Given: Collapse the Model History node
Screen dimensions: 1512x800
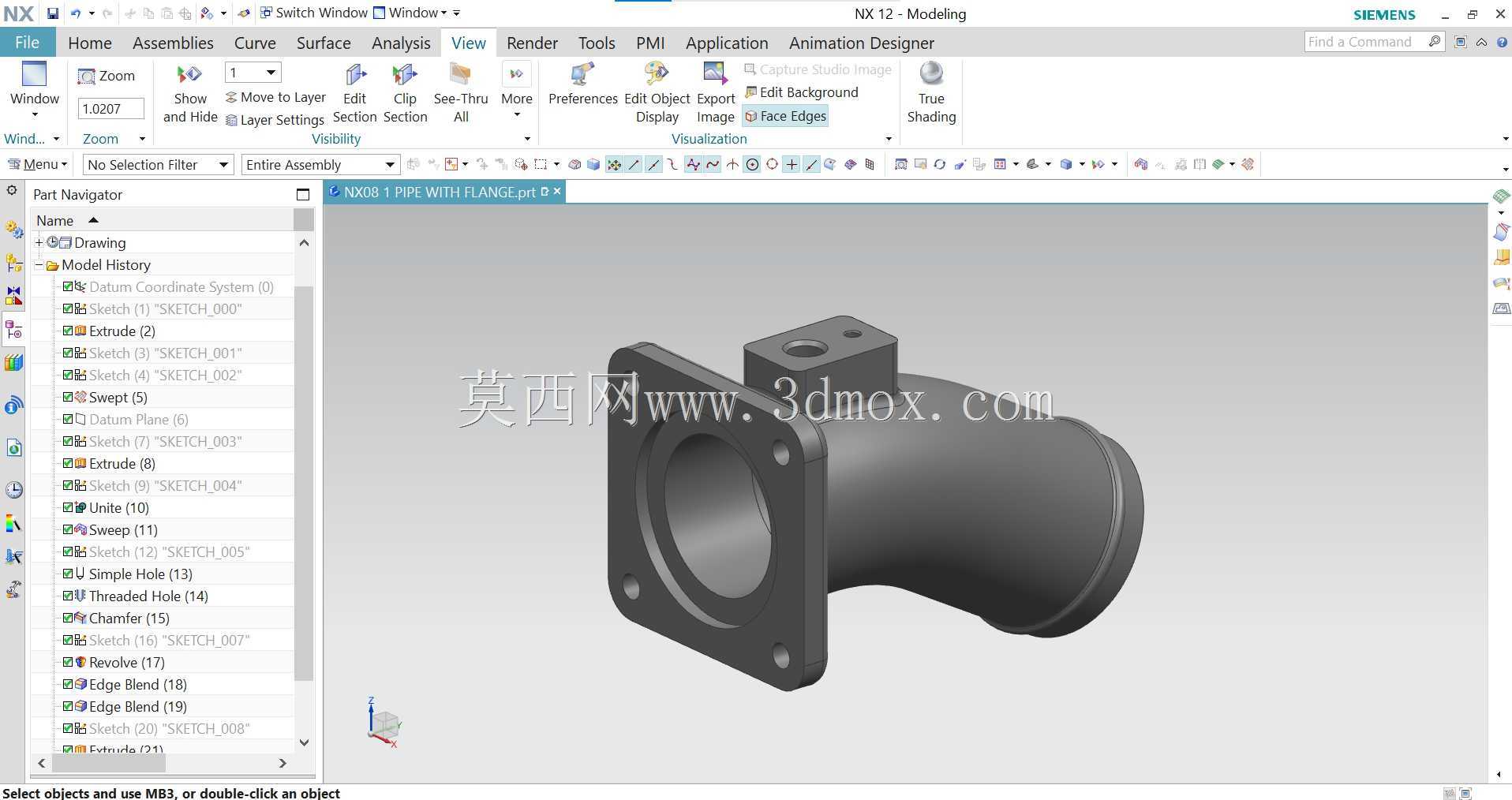Looking at the screenshot, I should [39, 265].
